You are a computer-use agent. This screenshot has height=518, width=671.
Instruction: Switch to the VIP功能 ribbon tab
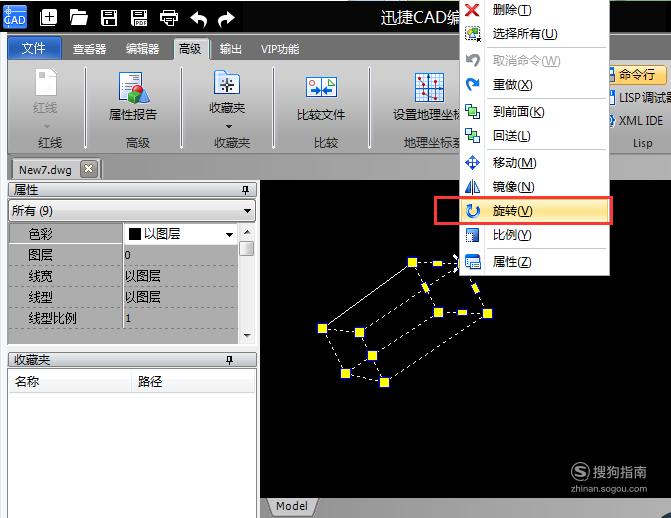point(280,49)
